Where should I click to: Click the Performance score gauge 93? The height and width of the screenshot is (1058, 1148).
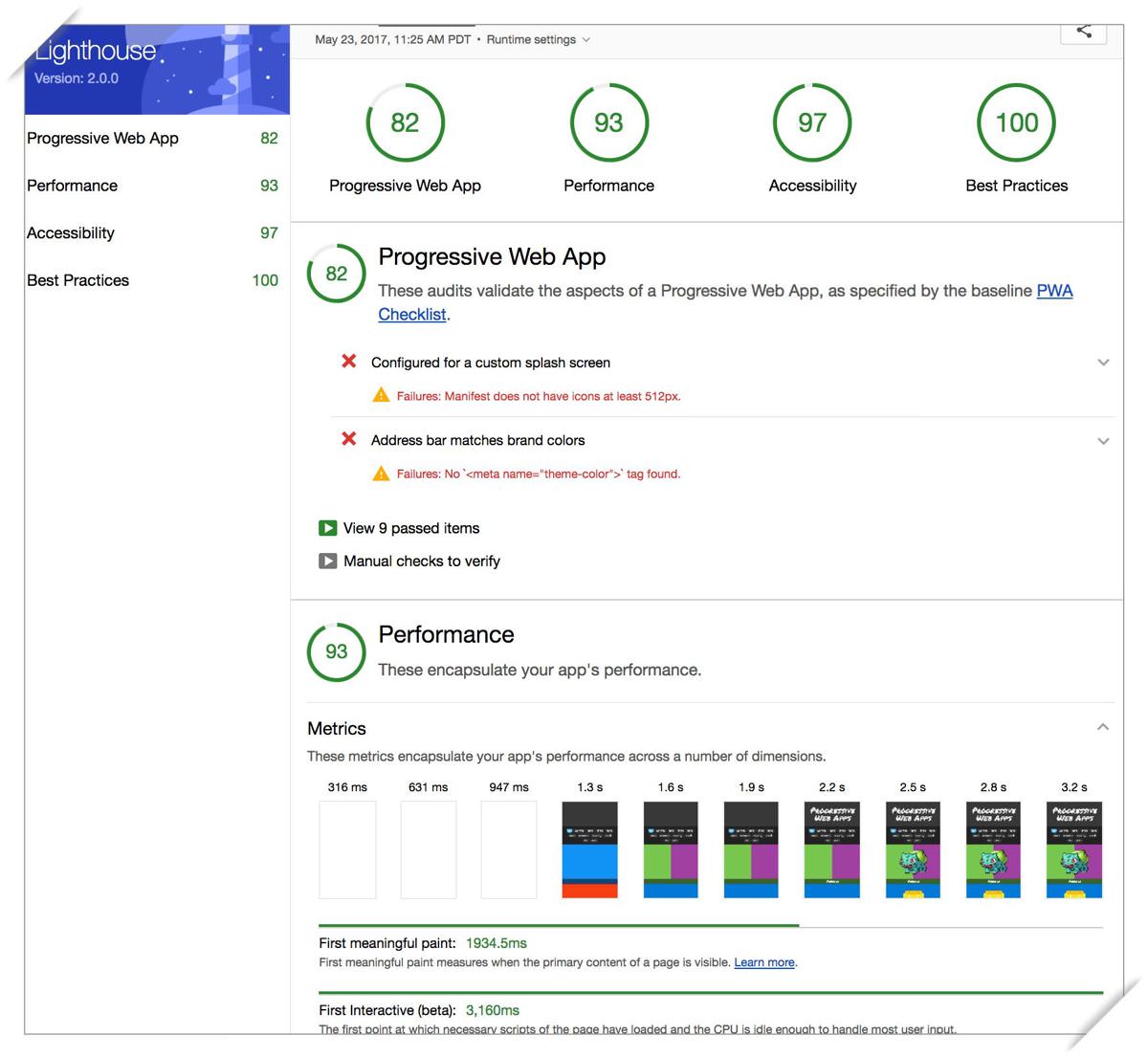(608, 122)
